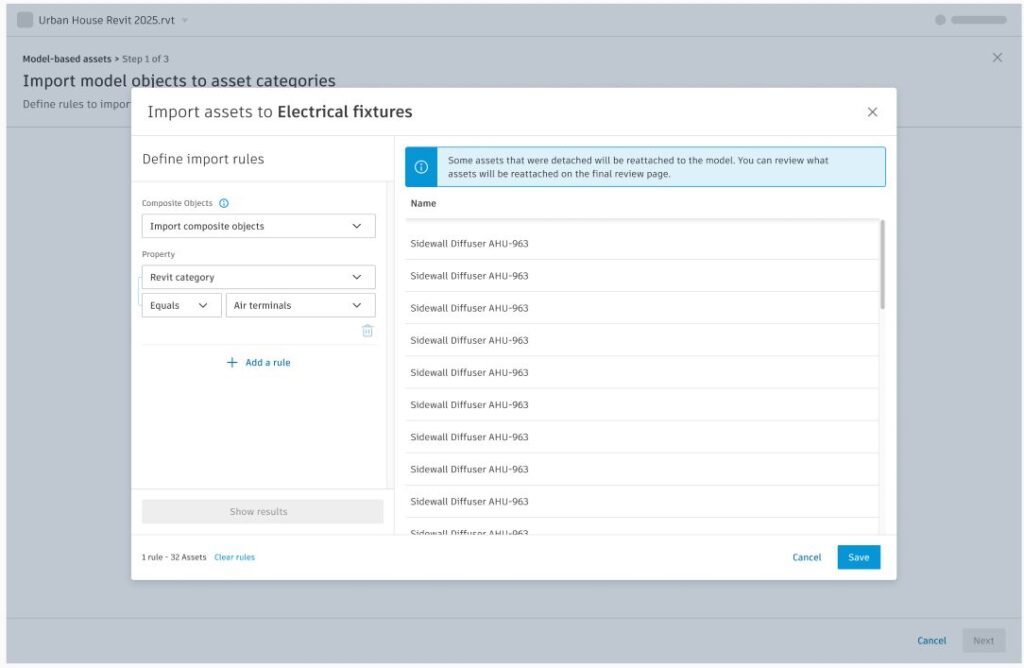Click the Model-based assets breadcrumb
Image resolution: width=1024 pixels, height=668 pixels.
[x=66, y=59]
